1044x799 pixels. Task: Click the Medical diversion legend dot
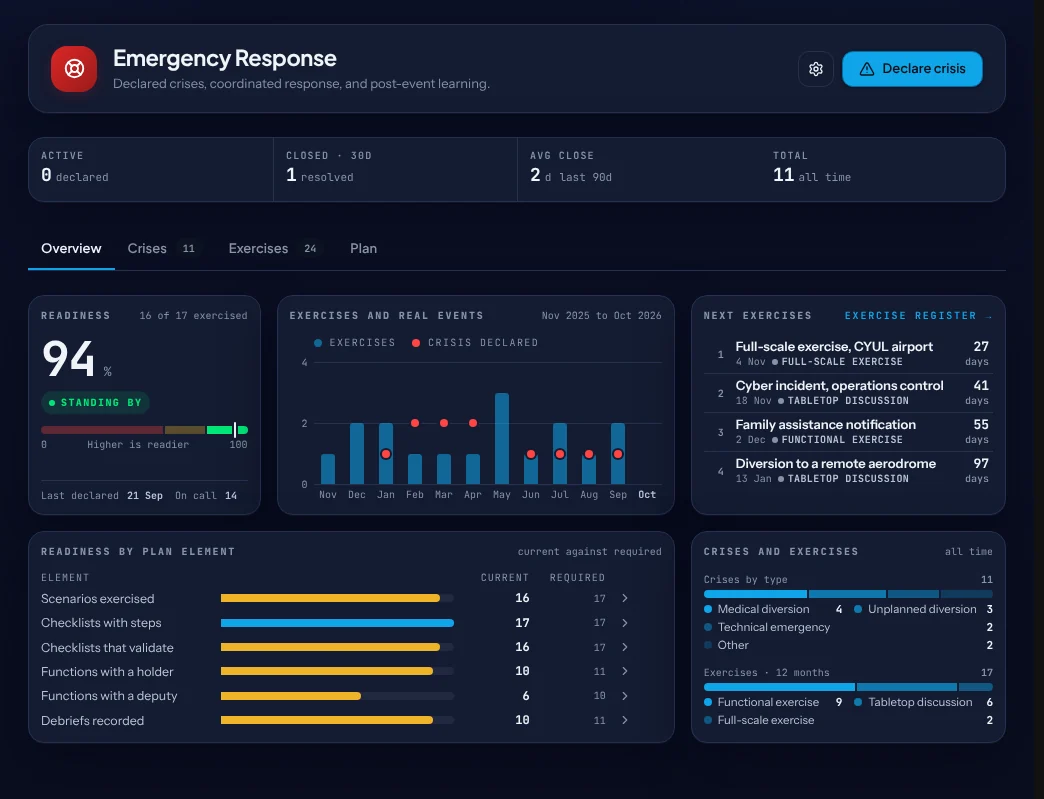pyautogui.click(x=708, y=609)
